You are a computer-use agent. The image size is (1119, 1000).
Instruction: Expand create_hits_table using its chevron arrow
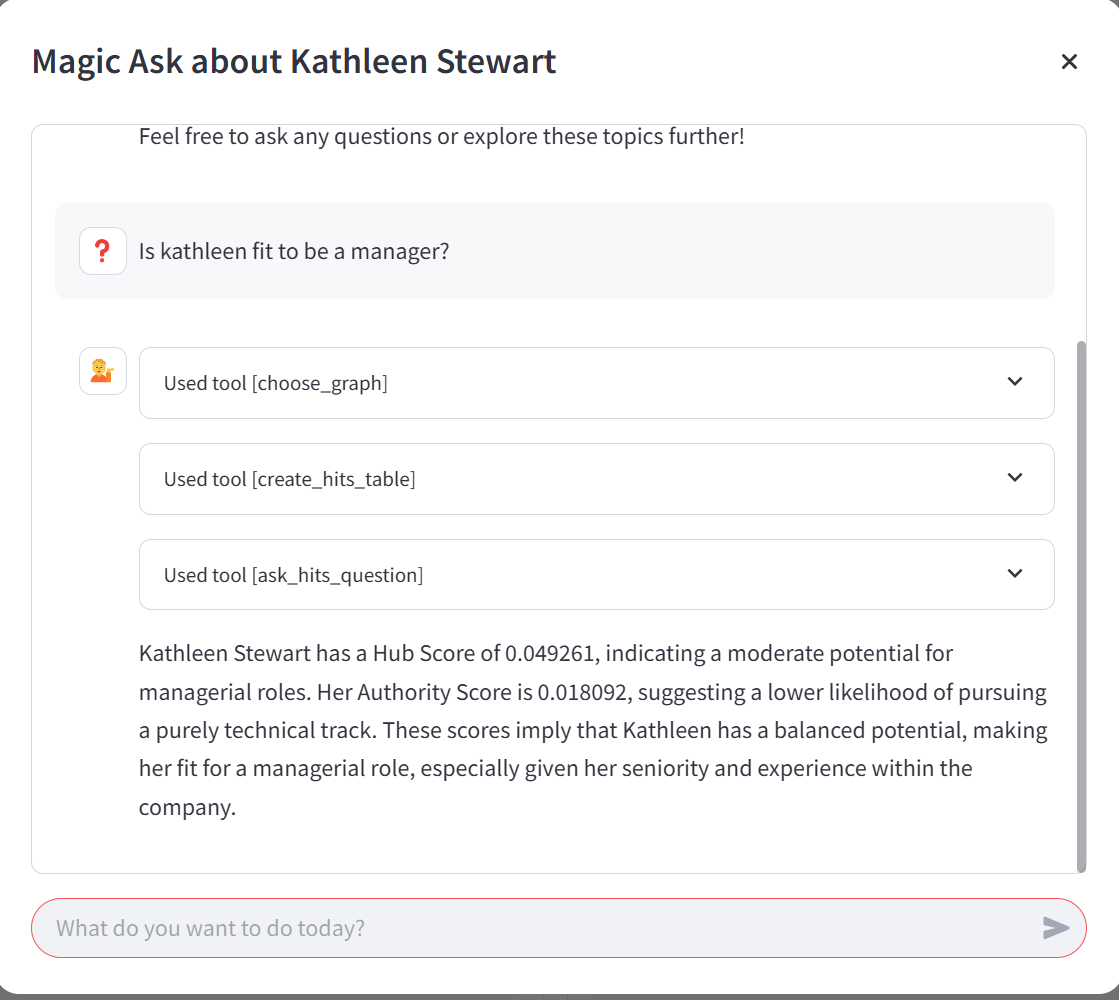1015,478
